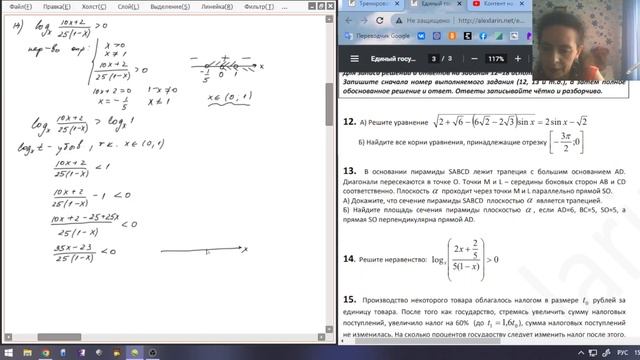Click the horizontal scrollbar thumb of the canvas

pyautogui.click(x=59, y=337)
